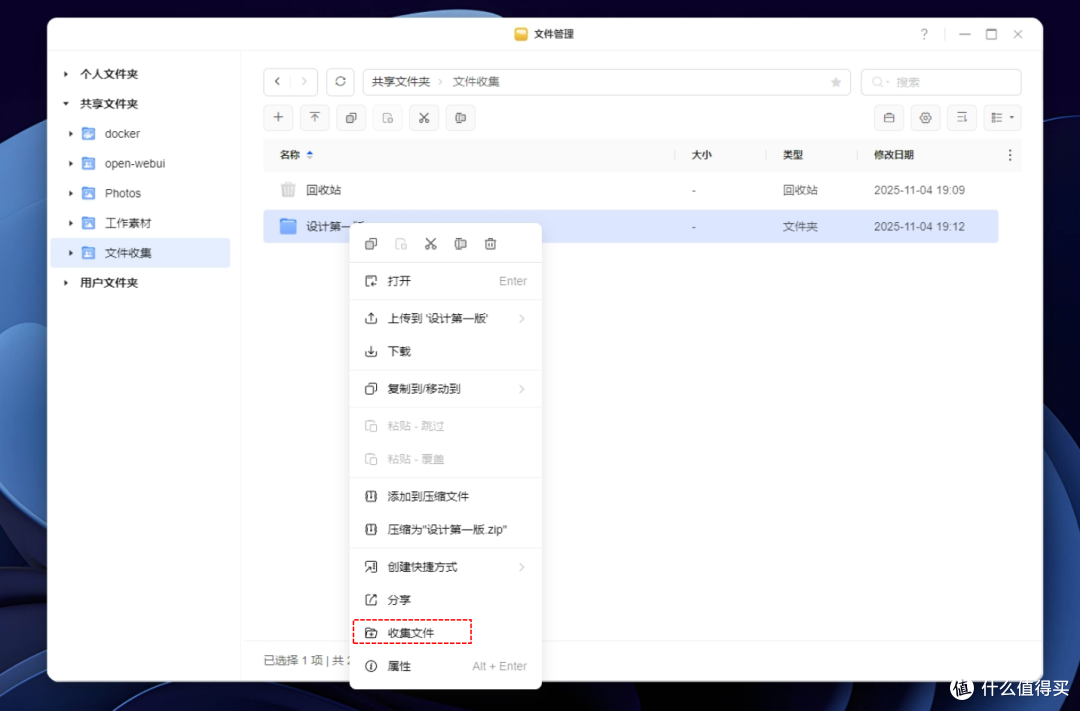
Task: Select the 回收站 row name
Action: (324, 189)
